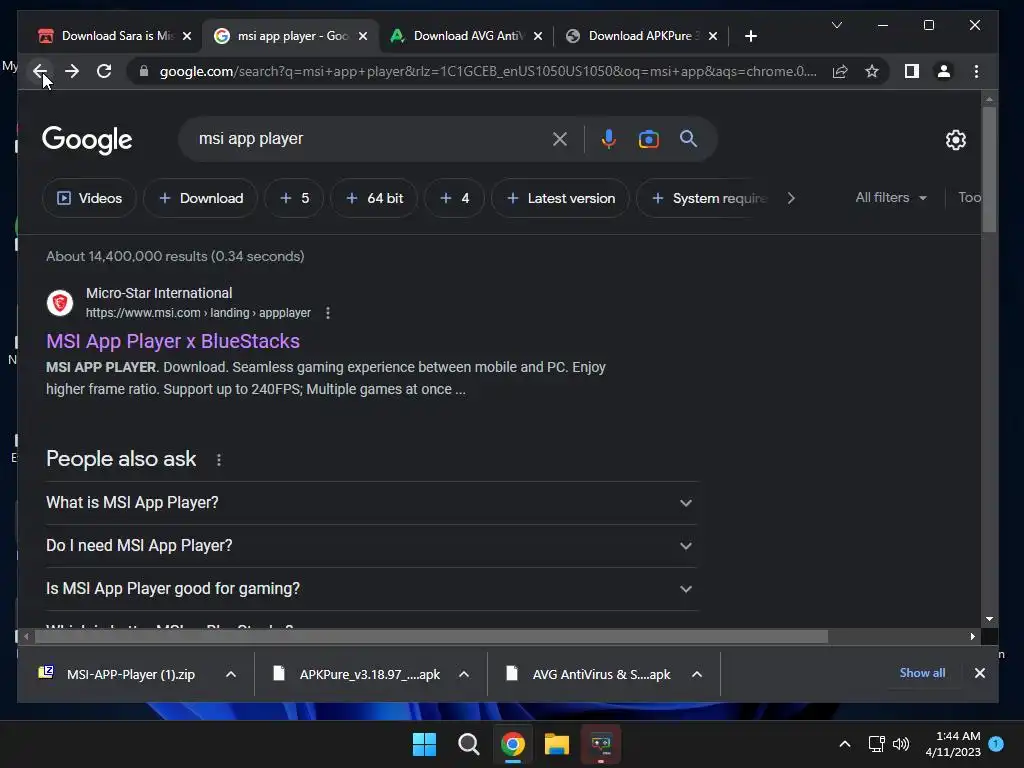Clear the search box with the X
Viewport: 1024px width, 768px height.
coord(560,139)
